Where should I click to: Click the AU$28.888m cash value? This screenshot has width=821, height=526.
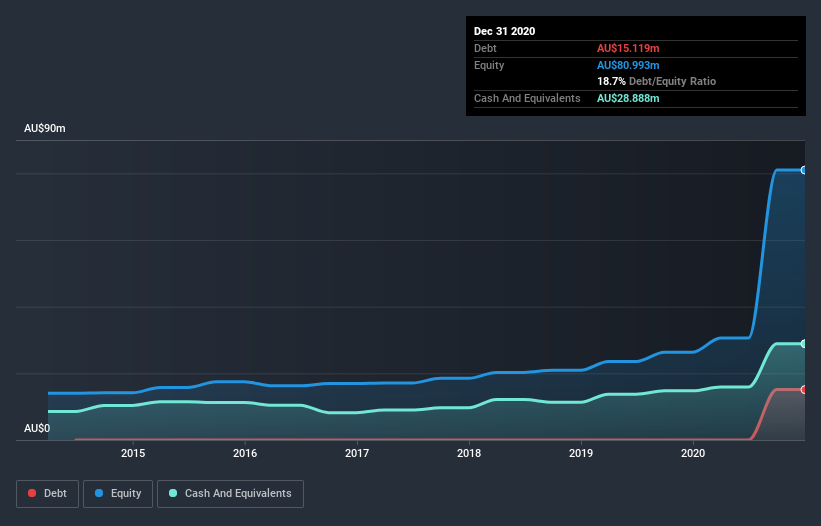pyautogui.click(x=628, y=98)
